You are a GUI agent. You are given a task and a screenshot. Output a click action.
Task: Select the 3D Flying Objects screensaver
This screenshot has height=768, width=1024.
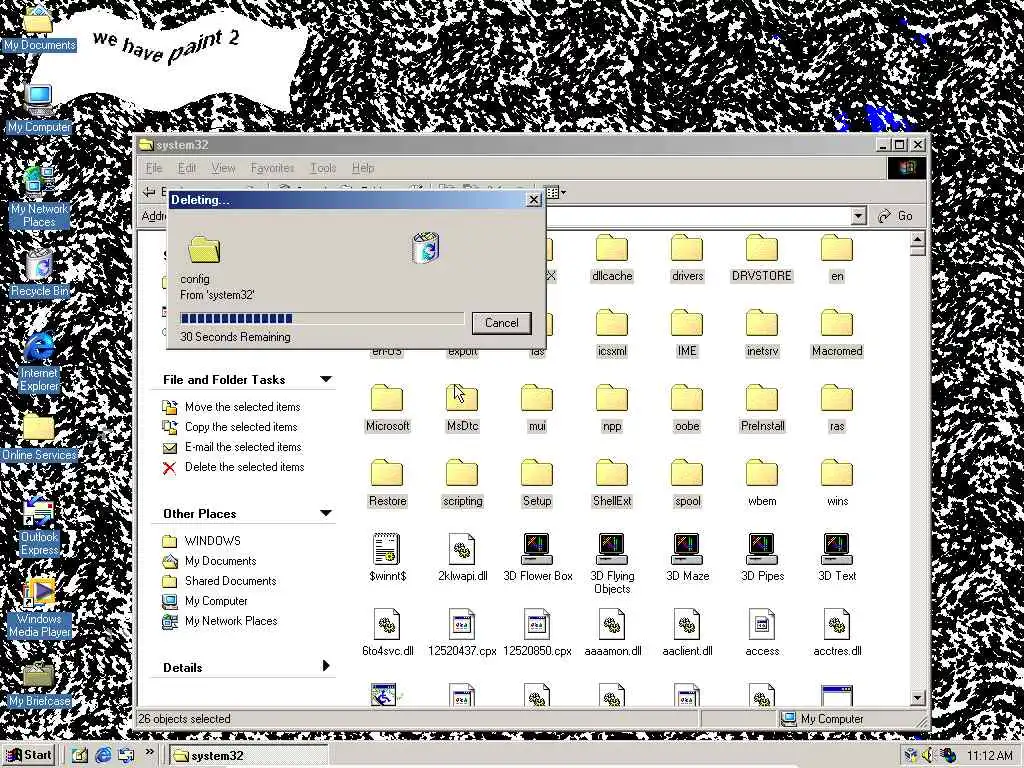612,564
